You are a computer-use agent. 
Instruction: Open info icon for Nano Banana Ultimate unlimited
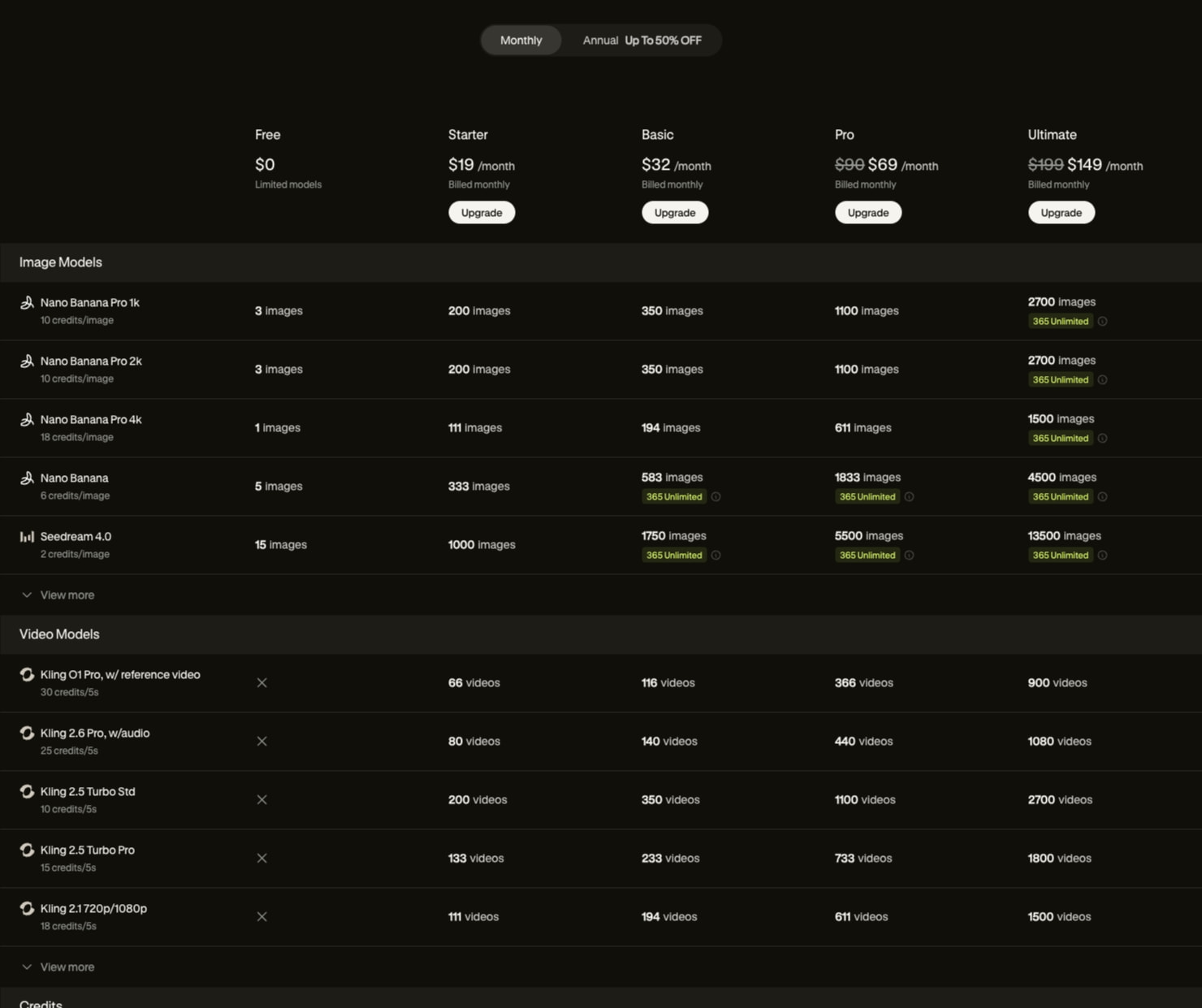point(1102,497)
